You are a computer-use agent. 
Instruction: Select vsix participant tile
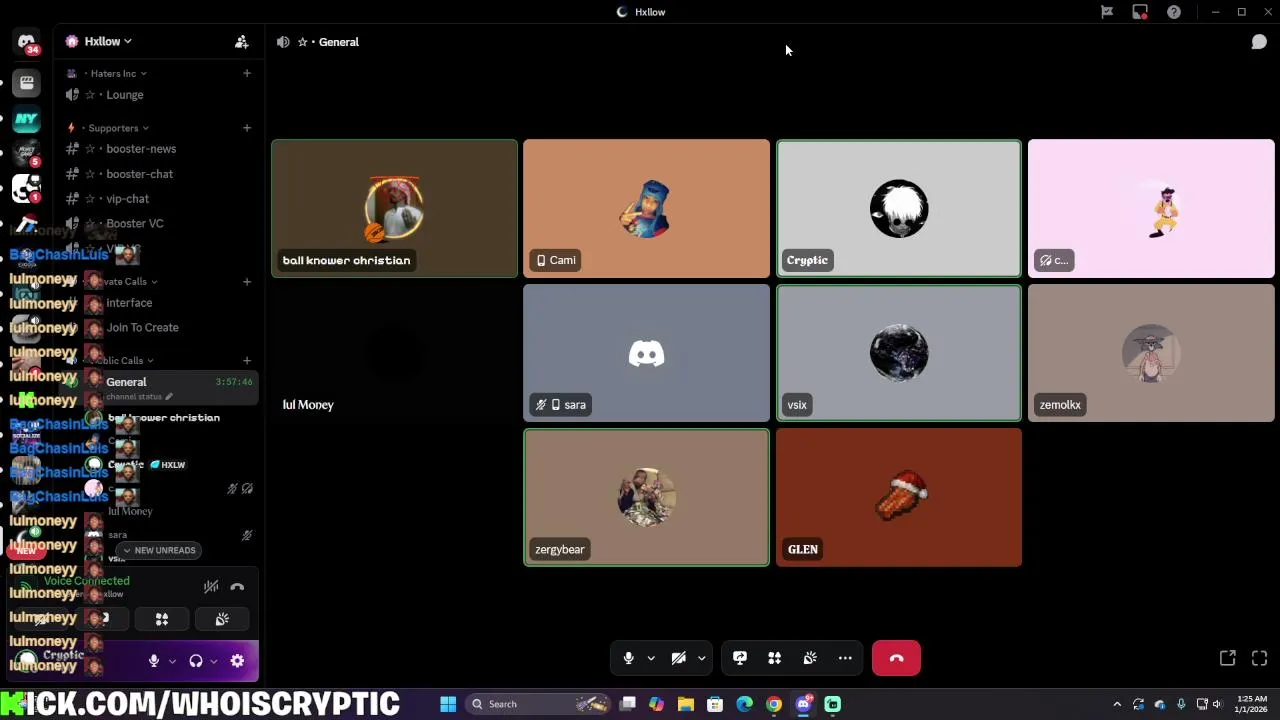coord(899,353)
